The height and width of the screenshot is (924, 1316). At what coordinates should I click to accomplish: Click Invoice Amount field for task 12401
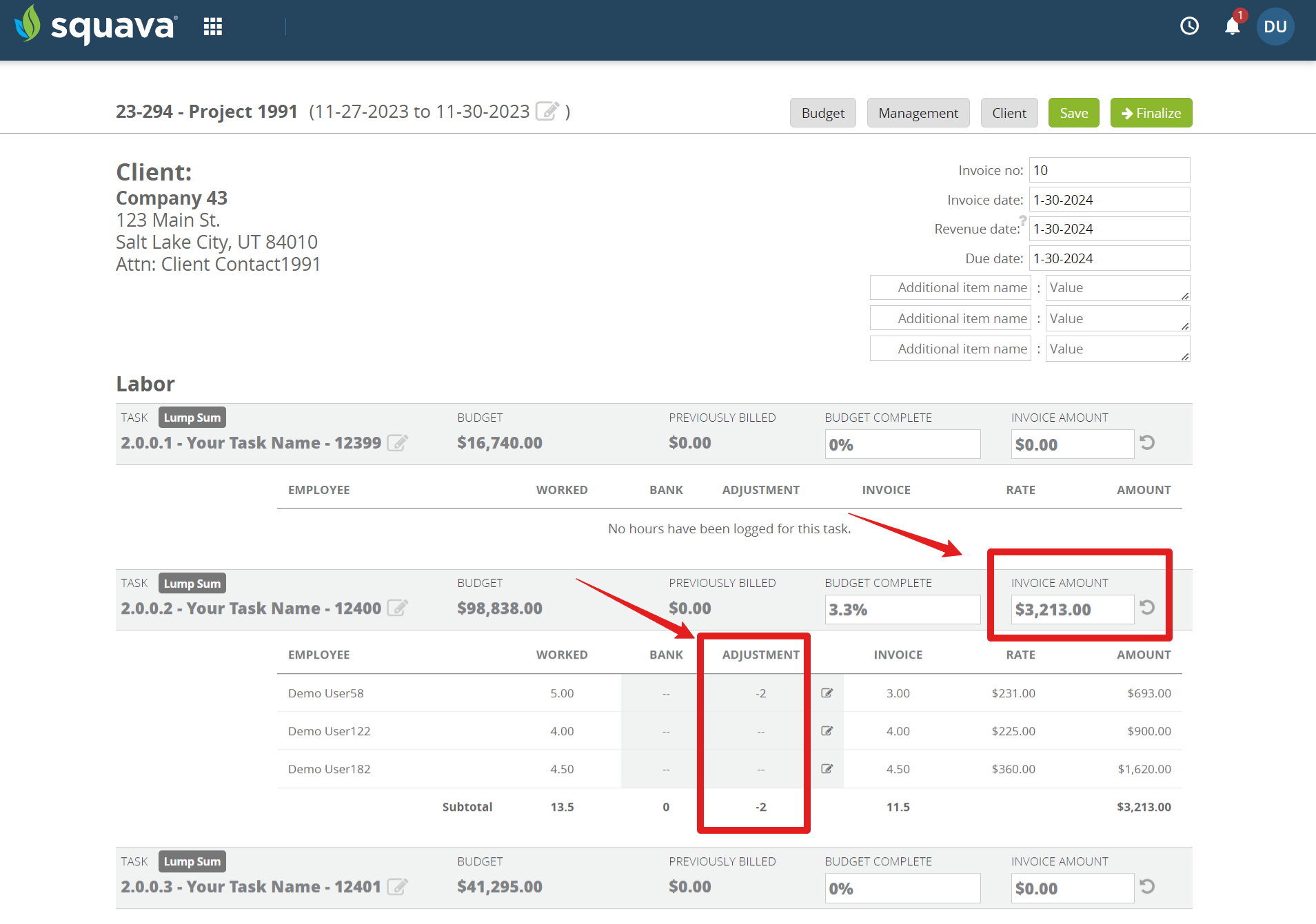tap(1072, 888)
